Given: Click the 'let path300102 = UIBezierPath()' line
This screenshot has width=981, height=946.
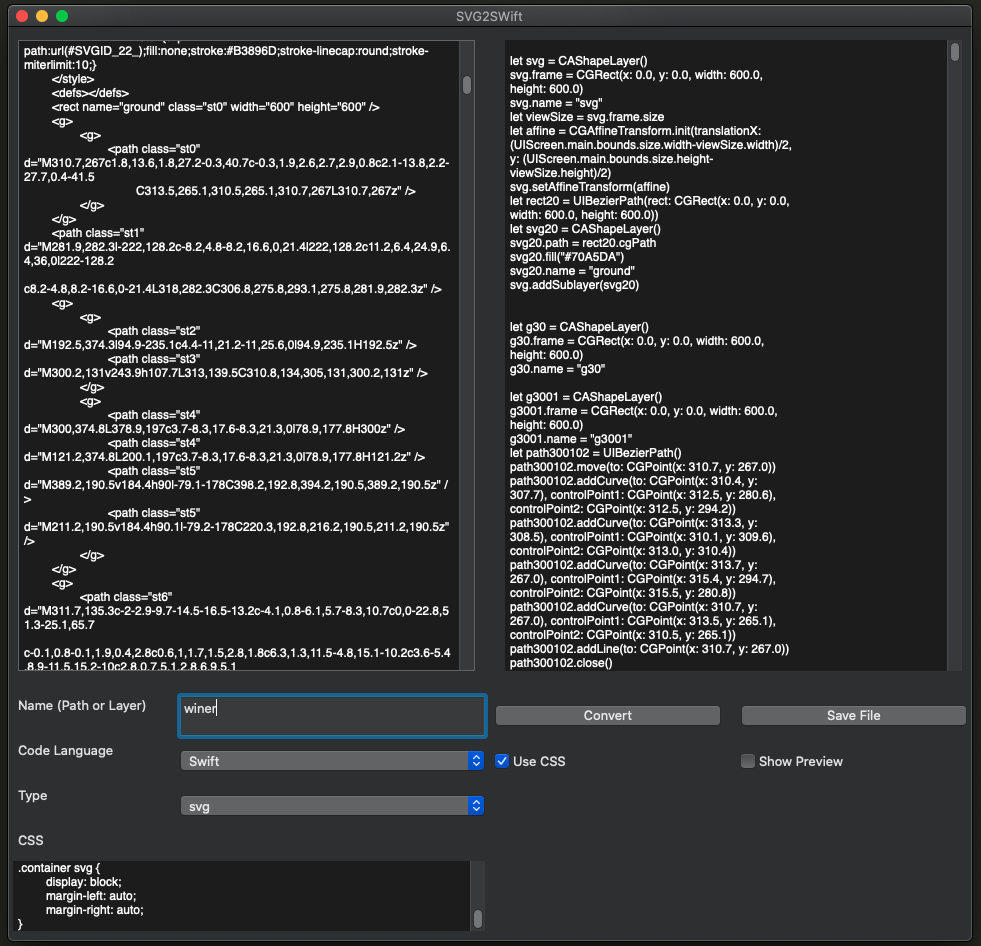Looking at the screenshot, I should (596, 452).
